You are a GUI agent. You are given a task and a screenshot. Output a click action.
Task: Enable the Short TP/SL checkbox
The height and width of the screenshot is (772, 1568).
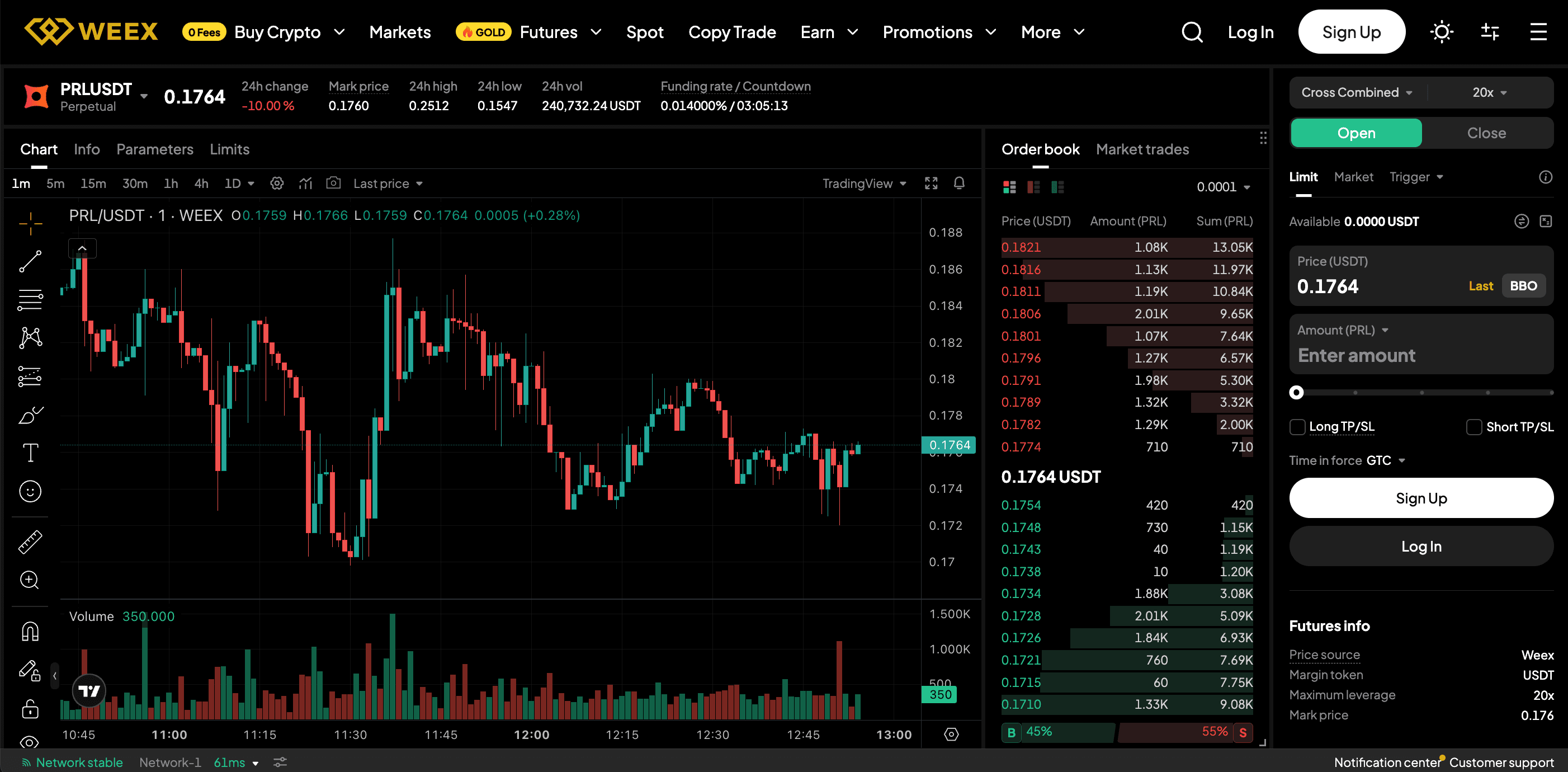point(1473,427)
